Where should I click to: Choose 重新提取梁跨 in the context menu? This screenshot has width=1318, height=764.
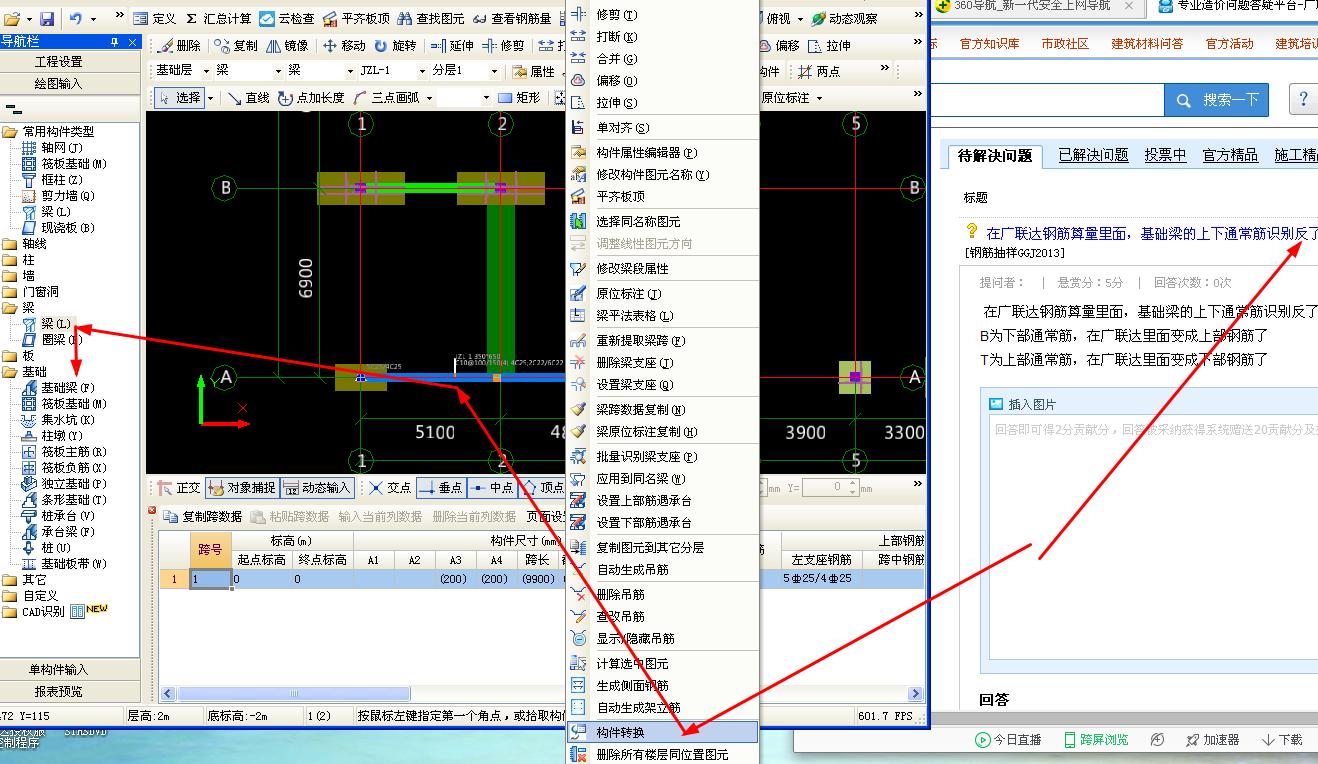(640, 341)
